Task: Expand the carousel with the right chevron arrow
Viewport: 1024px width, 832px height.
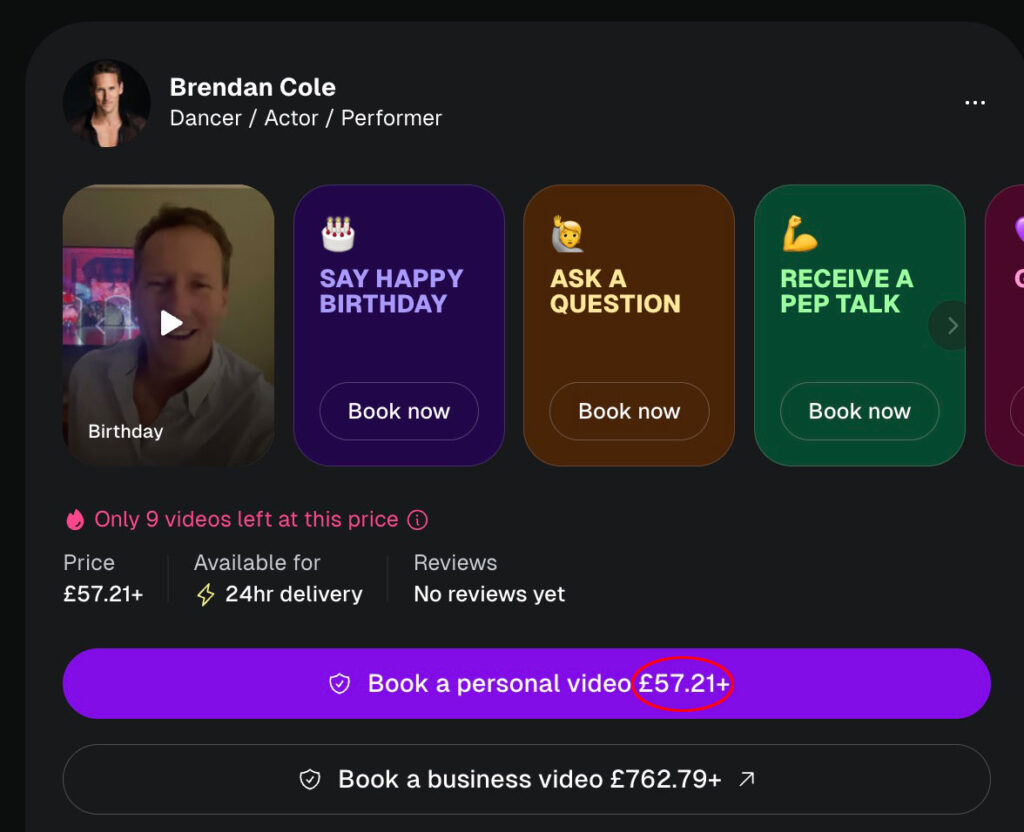Action: (x=950, y=325)
